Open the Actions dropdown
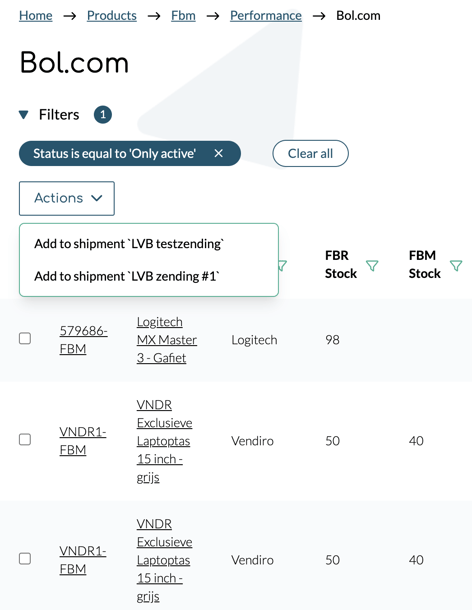 [x=67, y=198]
